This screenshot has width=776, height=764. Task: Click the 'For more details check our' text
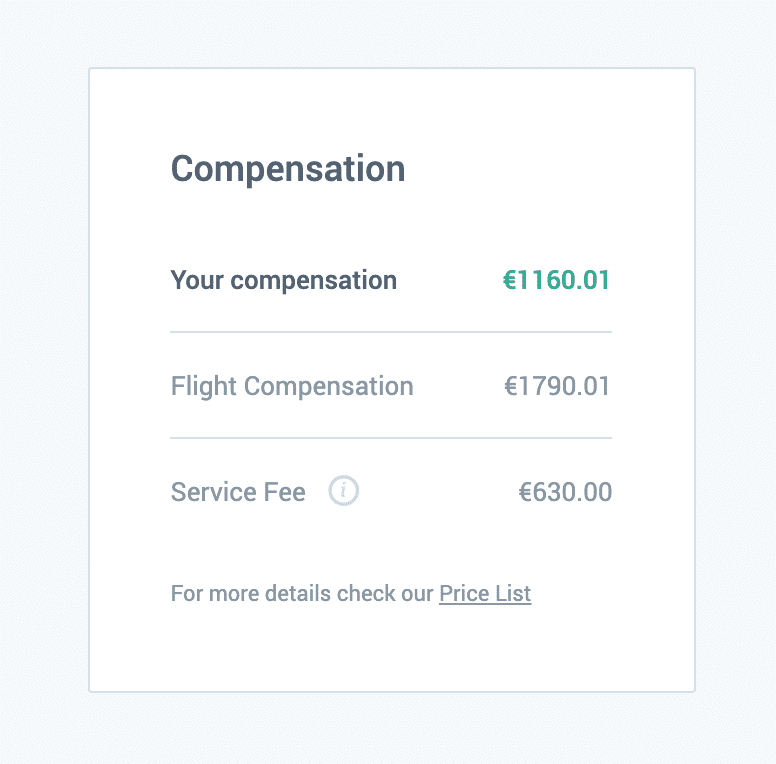pos(302,593)
